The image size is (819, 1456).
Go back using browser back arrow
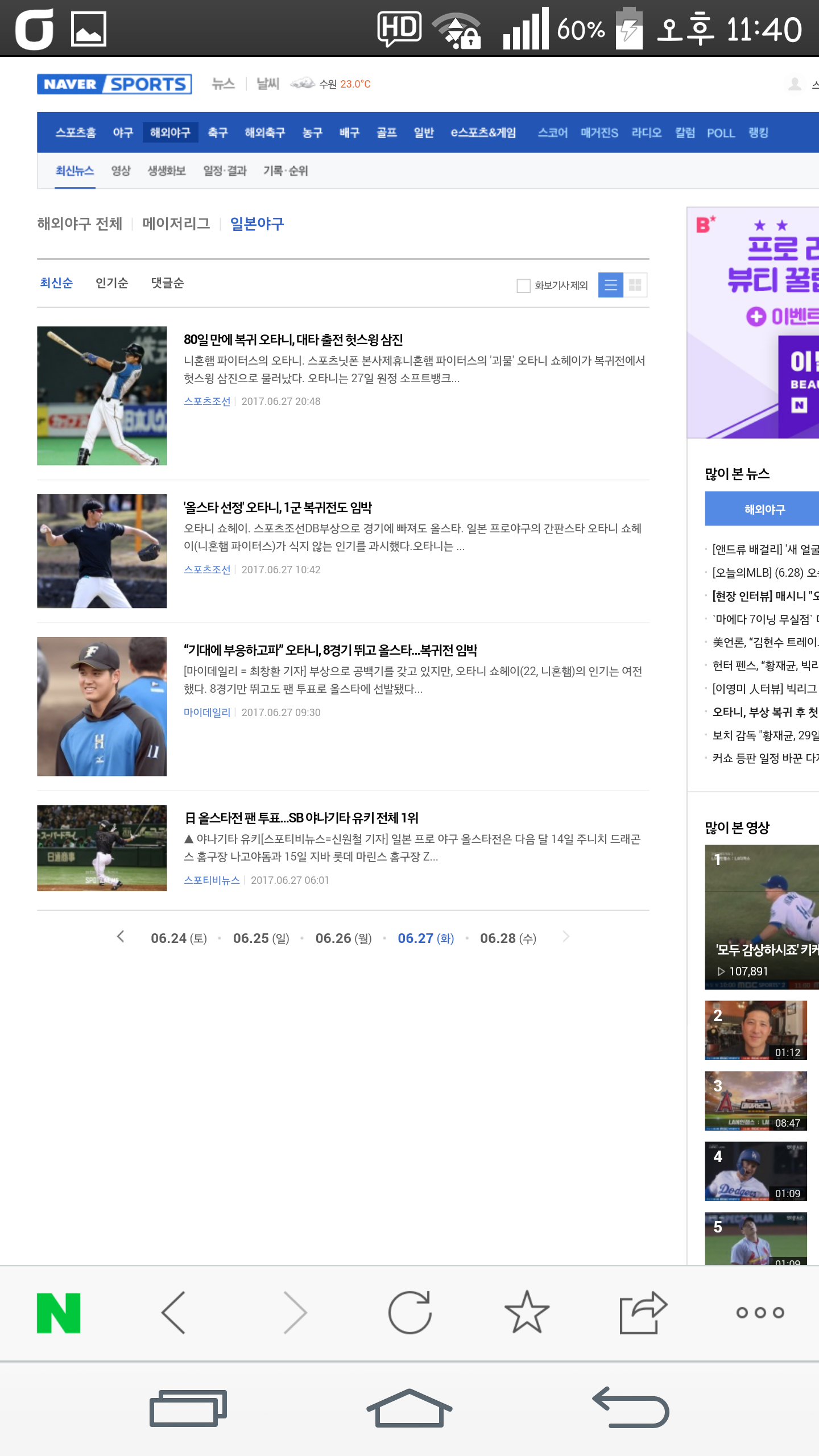tap(174, 1313)
